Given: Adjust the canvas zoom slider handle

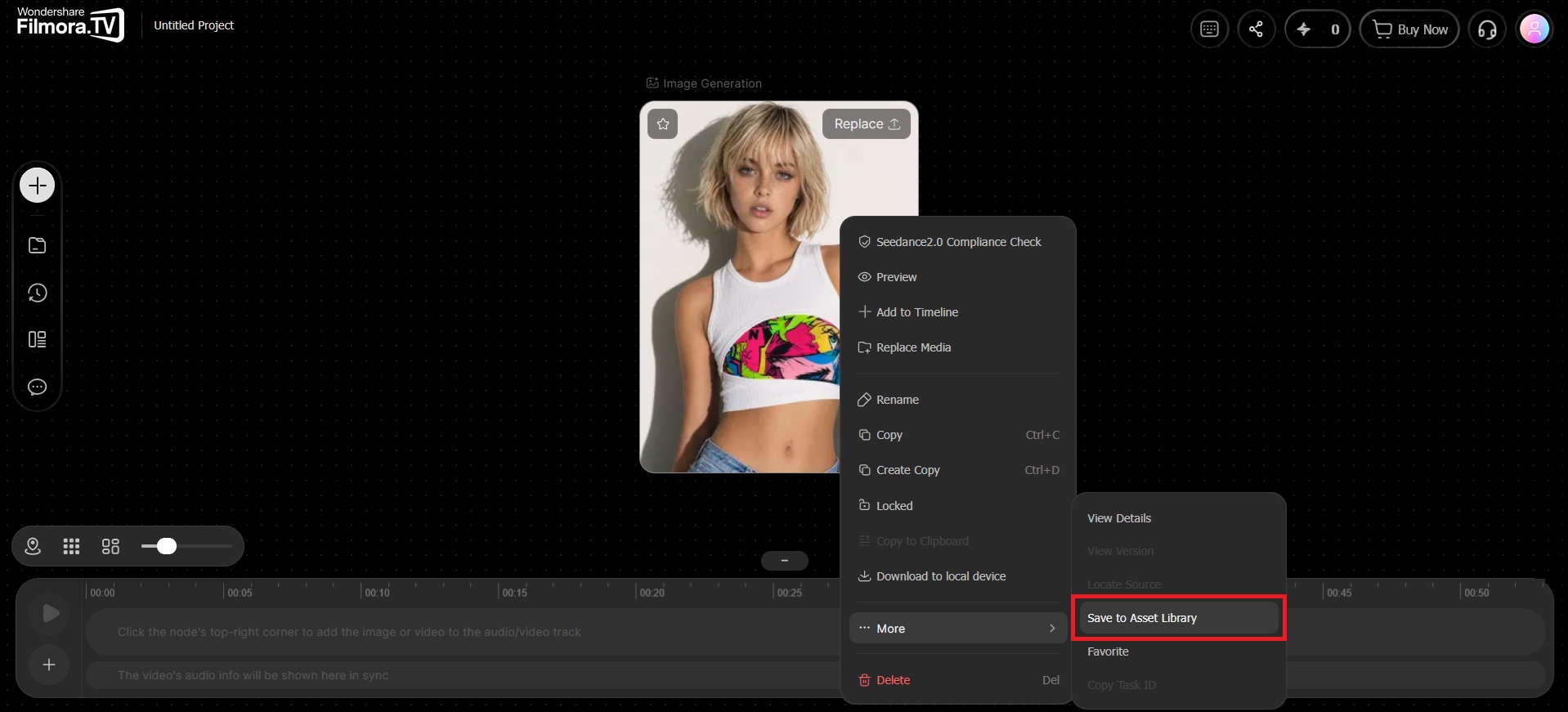Looking at the screenshot, I should pyautogui.click(x=167, y=546).
